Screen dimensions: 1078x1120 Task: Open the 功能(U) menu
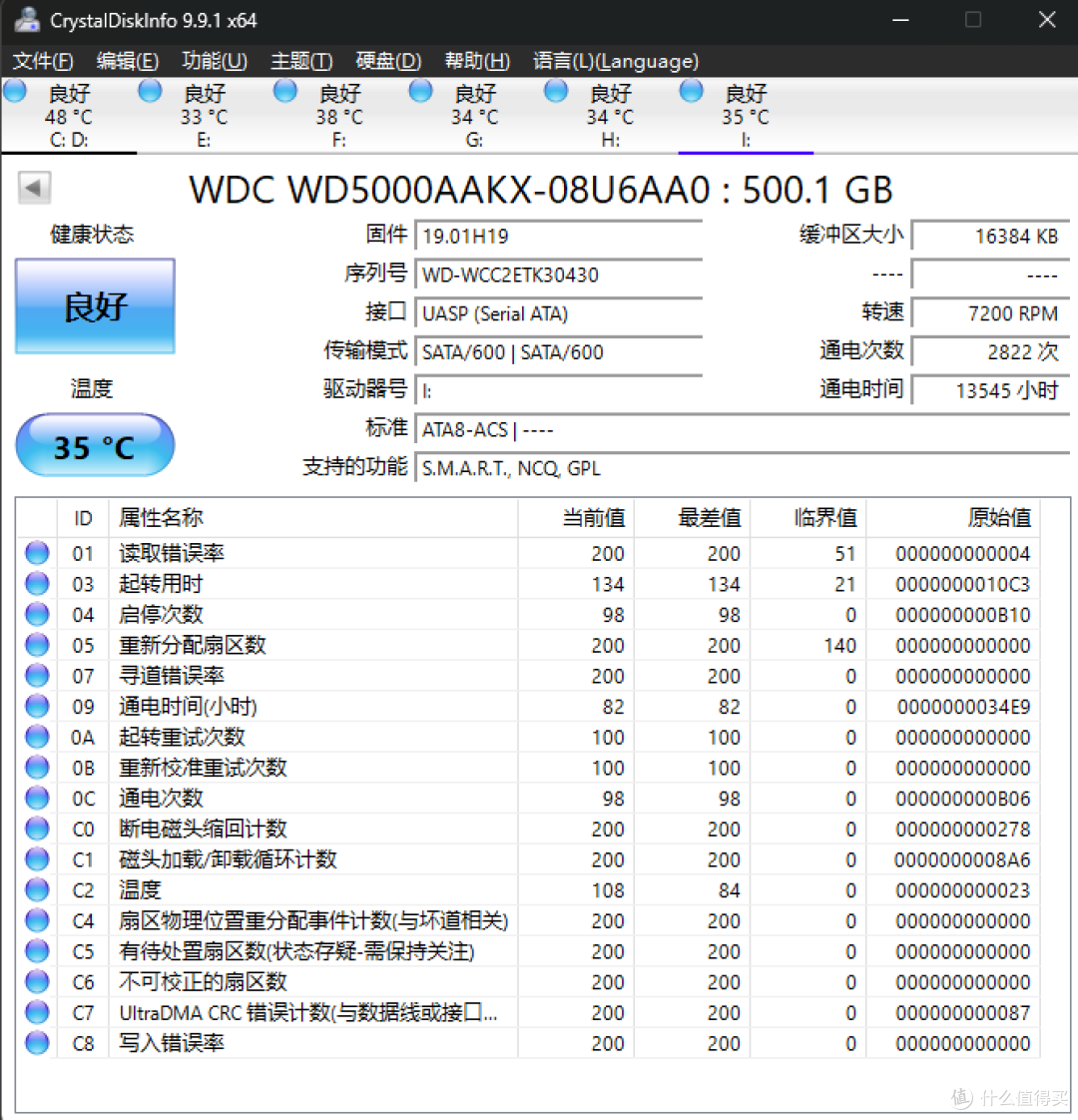pos(215,62)
